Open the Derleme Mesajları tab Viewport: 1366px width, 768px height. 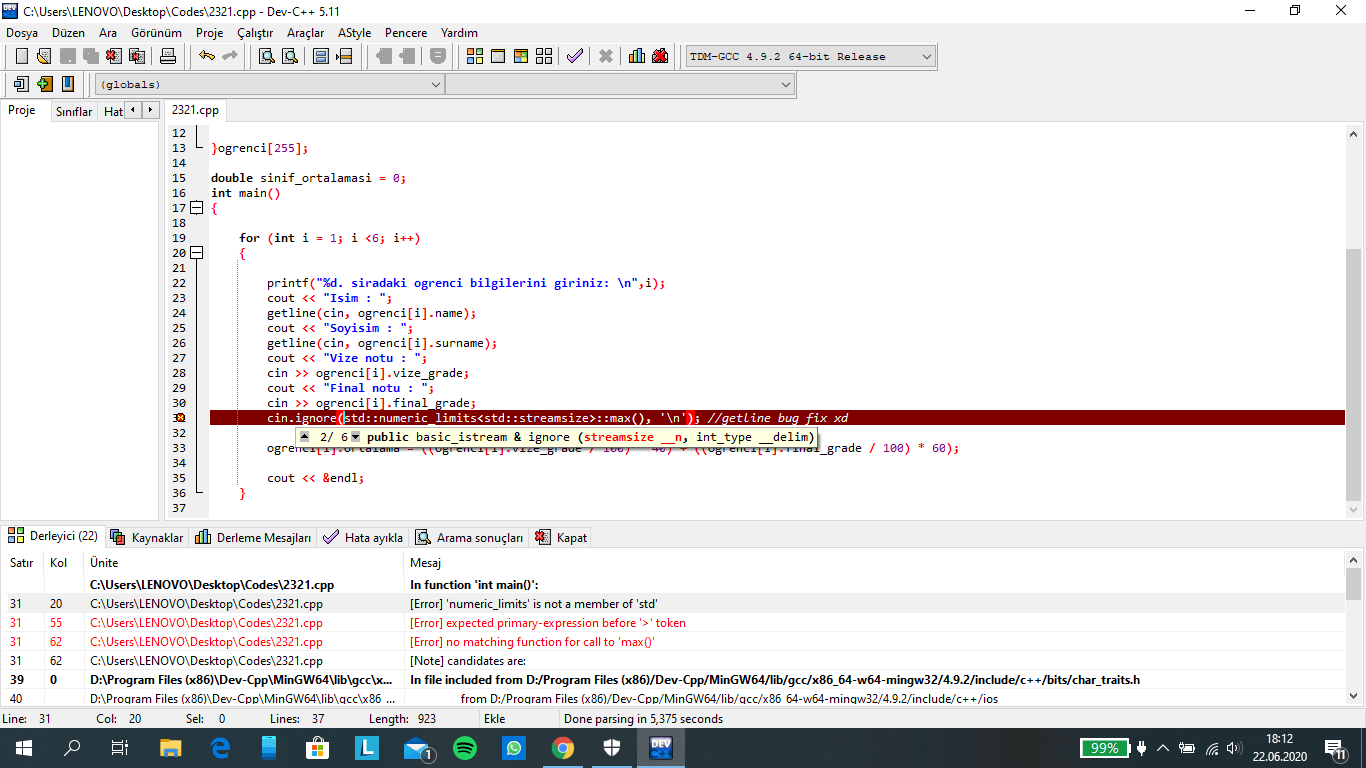pyautogui.click(x=253, y=537)
